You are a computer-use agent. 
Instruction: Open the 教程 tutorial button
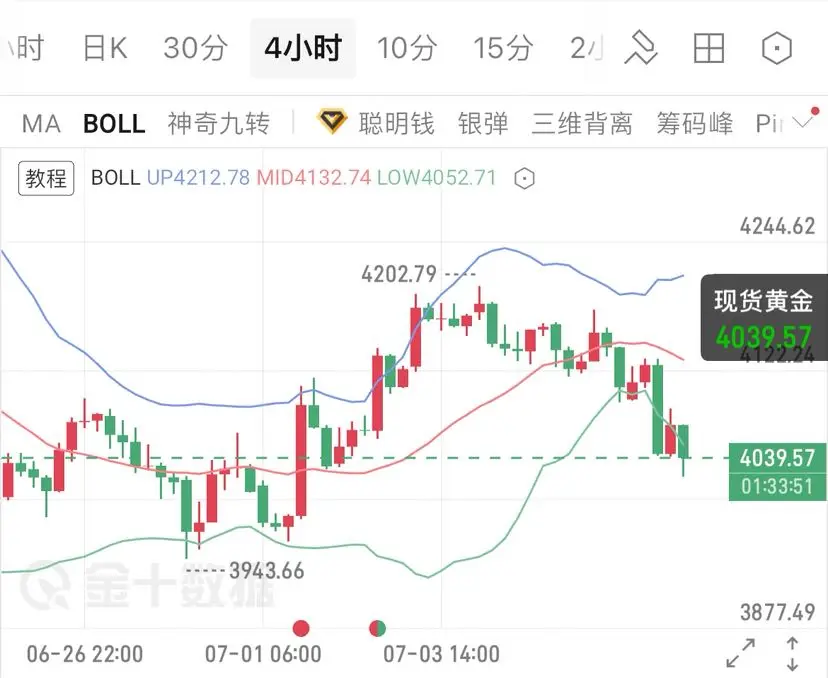click(x=46, y=178)
